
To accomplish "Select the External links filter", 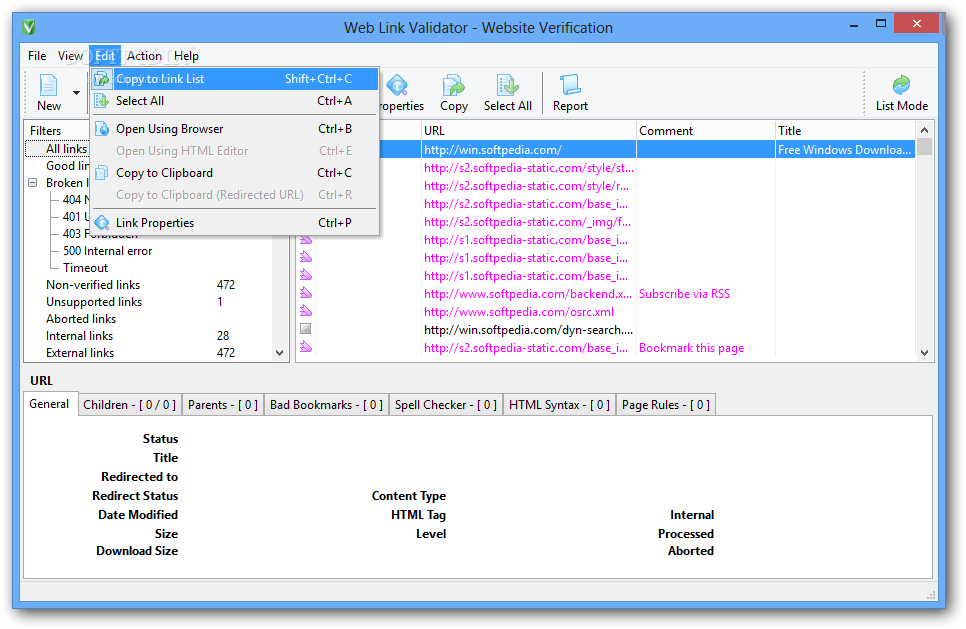I will click(80, 353).
